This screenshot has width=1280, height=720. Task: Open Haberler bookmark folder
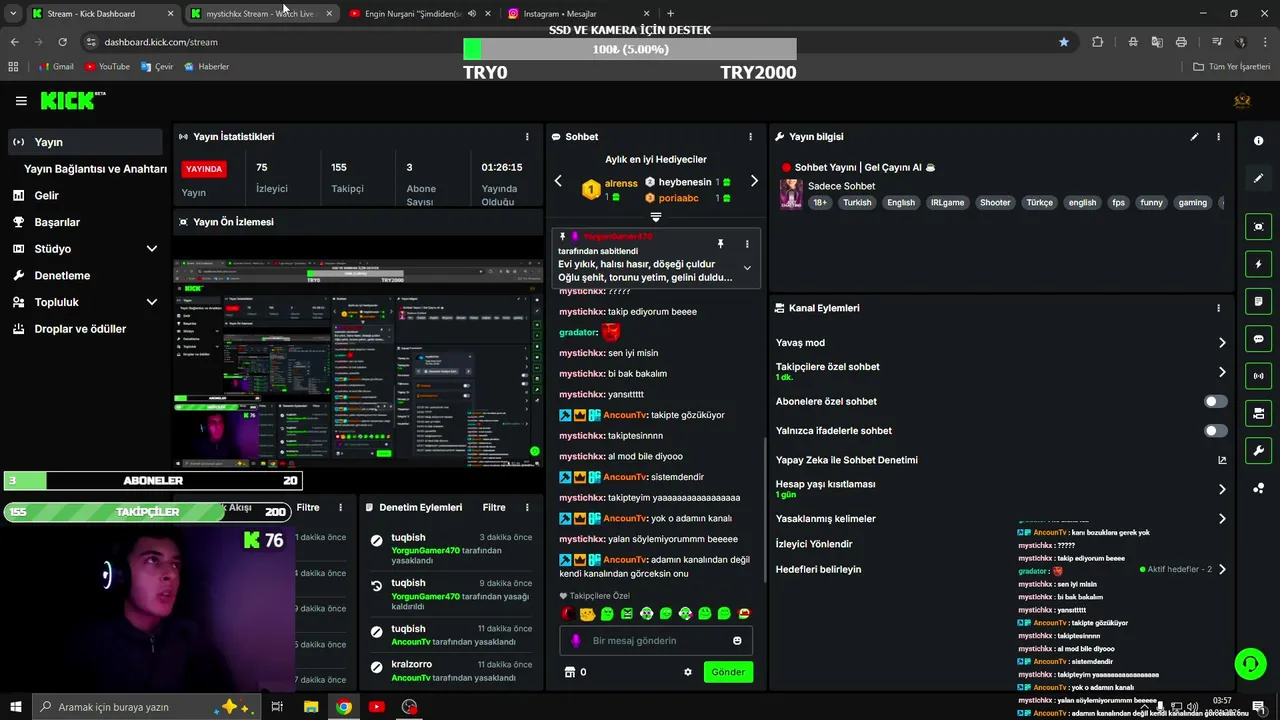coord(206,67)
